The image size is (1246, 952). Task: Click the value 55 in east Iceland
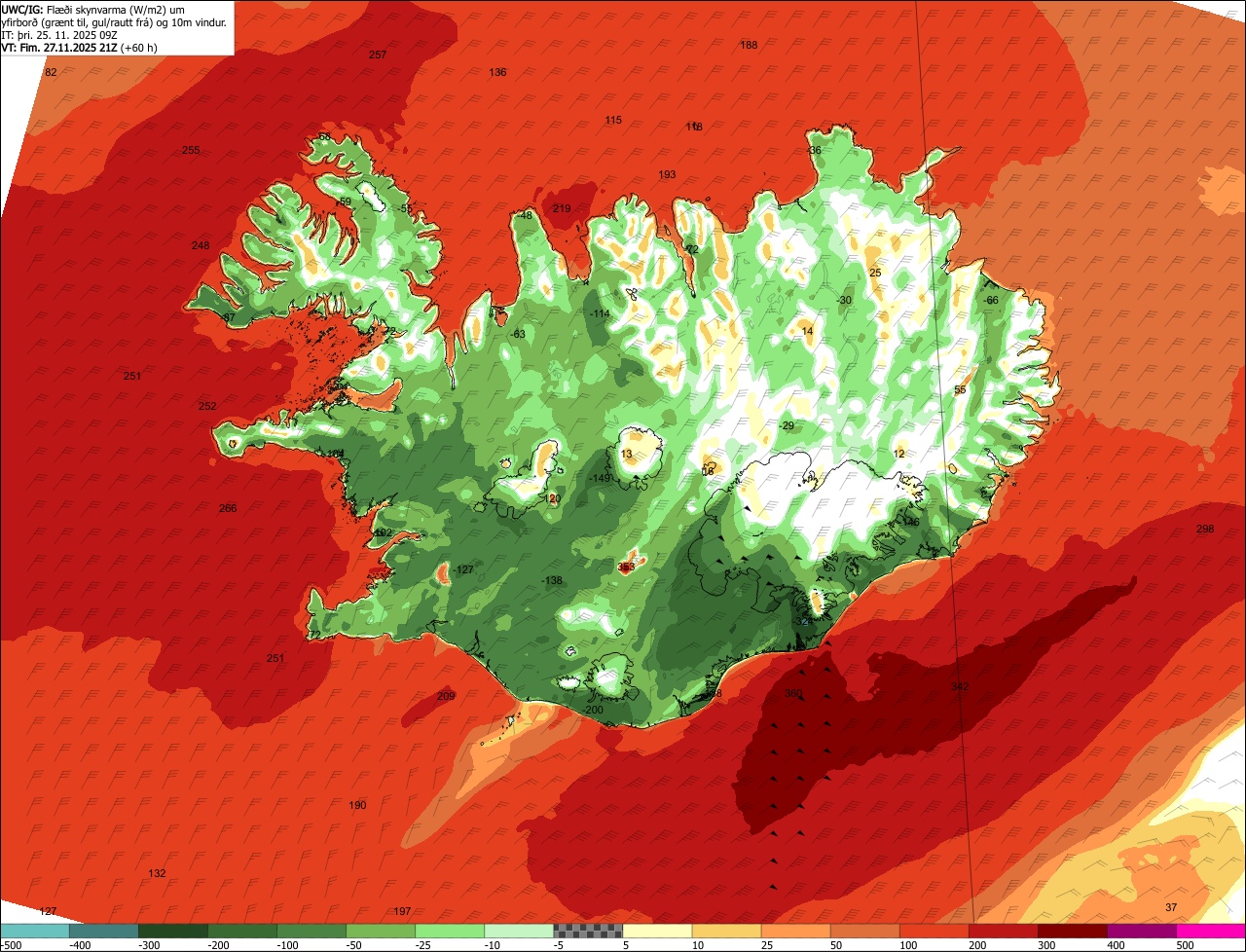960,389
